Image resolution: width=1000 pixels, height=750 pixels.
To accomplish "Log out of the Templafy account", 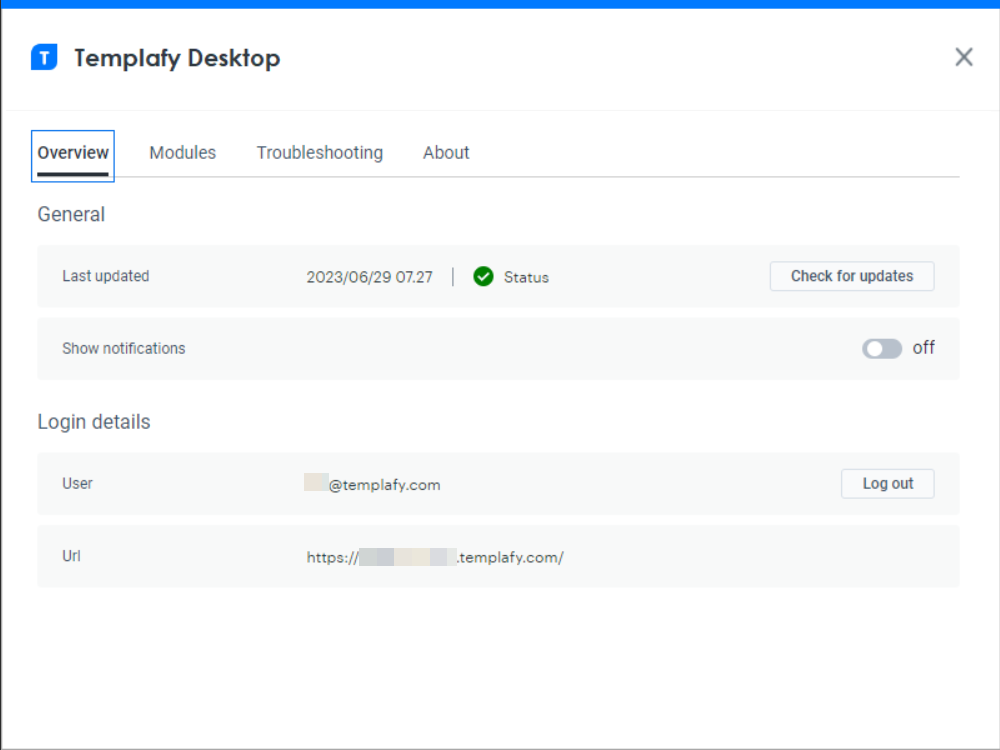I will click(x=887, y=483).
